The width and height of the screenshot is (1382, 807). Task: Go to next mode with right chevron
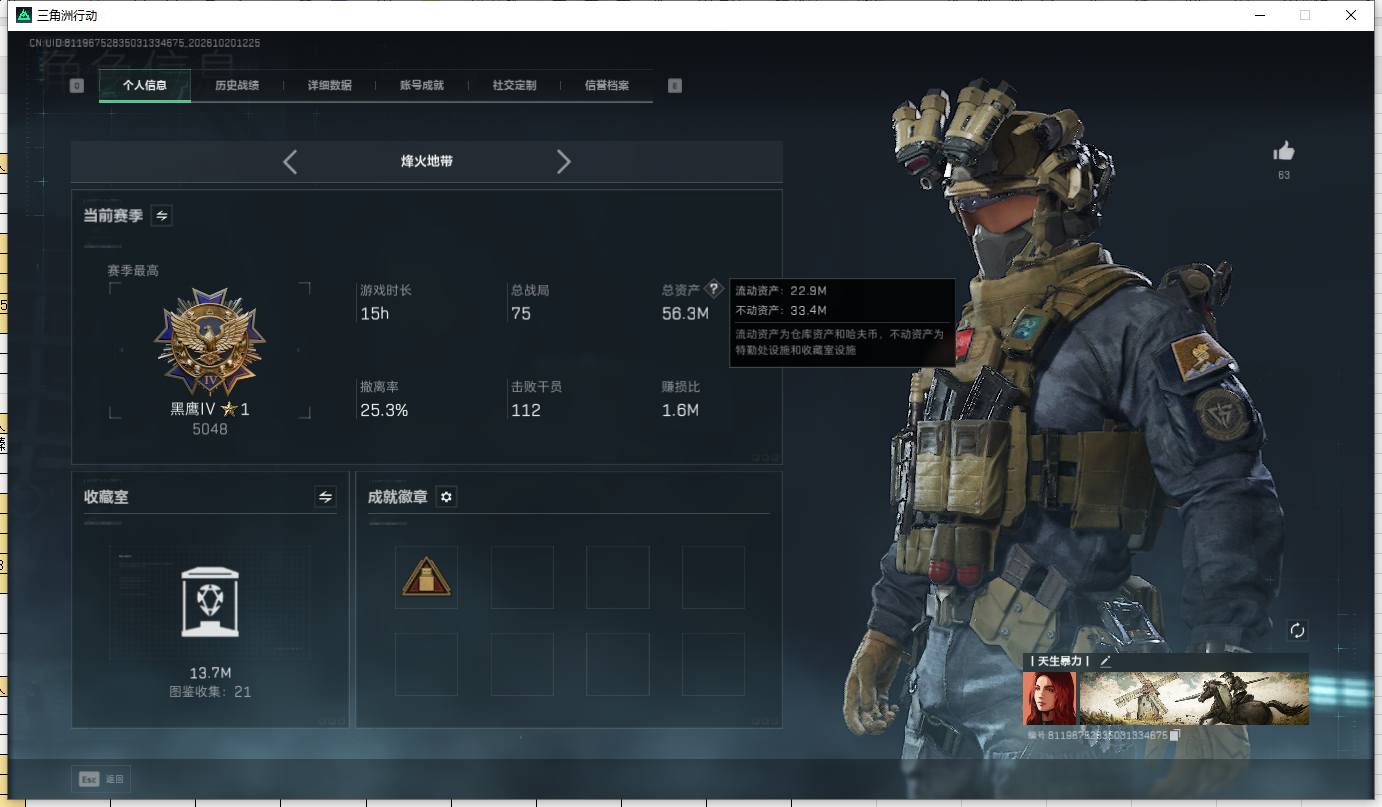click(x=563, y=161)
